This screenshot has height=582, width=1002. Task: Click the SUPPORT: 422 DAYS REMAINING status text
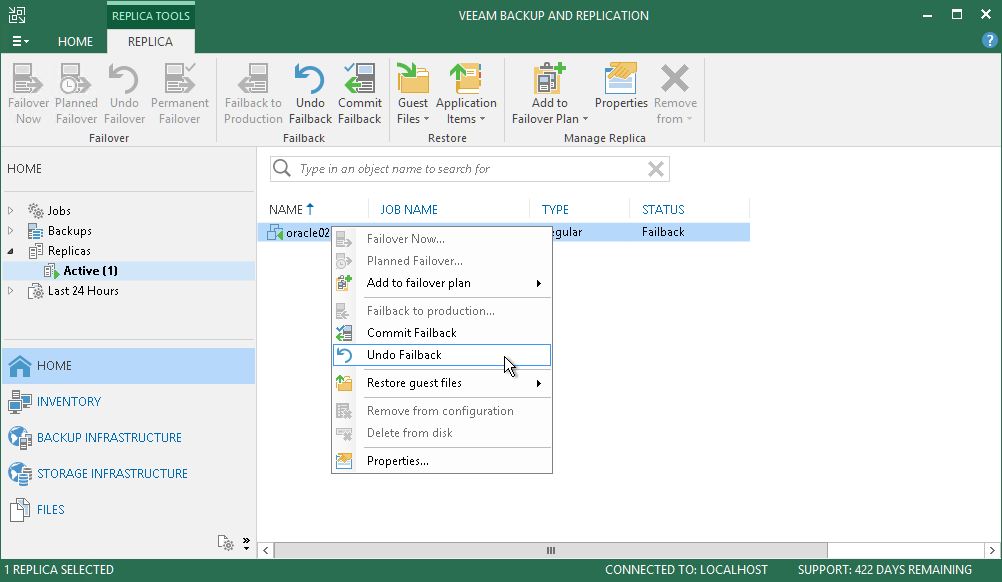pyautogui.click(x=884, y=570)
